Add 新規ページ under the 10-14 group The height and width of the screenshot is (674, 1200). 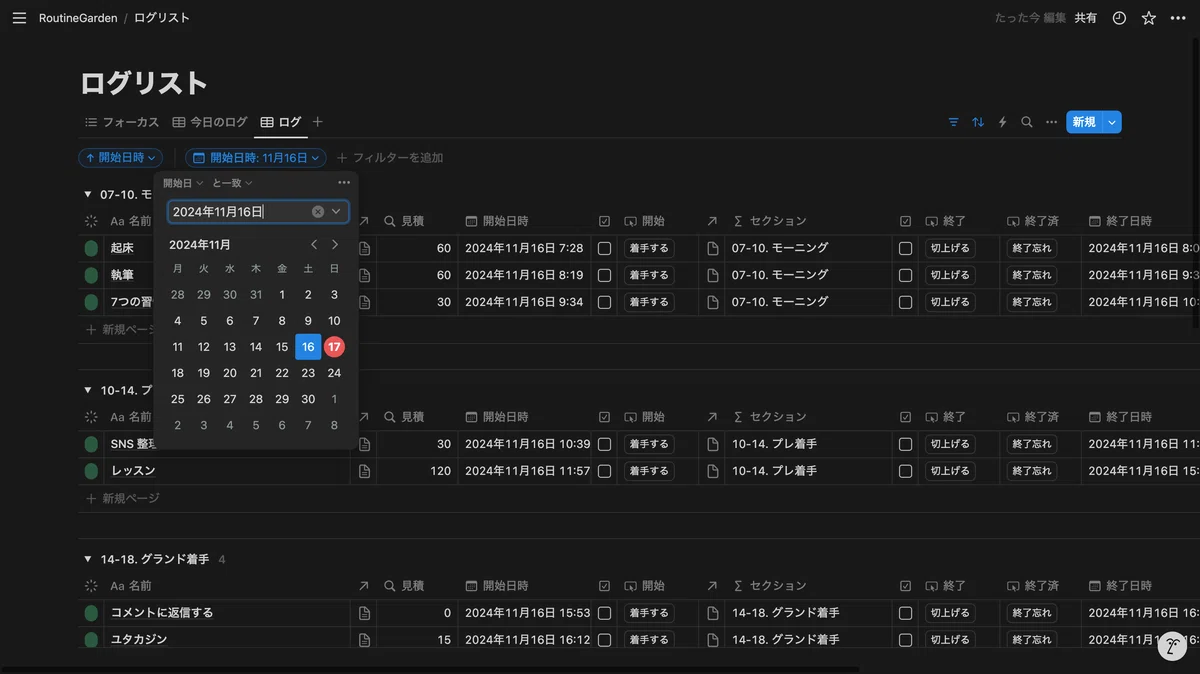pyautogui.click(x=122, y=498)
